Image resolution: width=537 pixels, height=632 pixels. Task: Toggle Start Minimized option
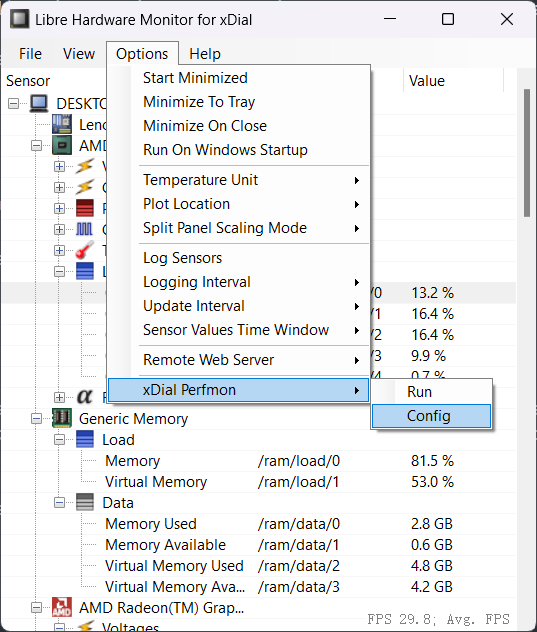pyautogui.click(x=239, y=78)
